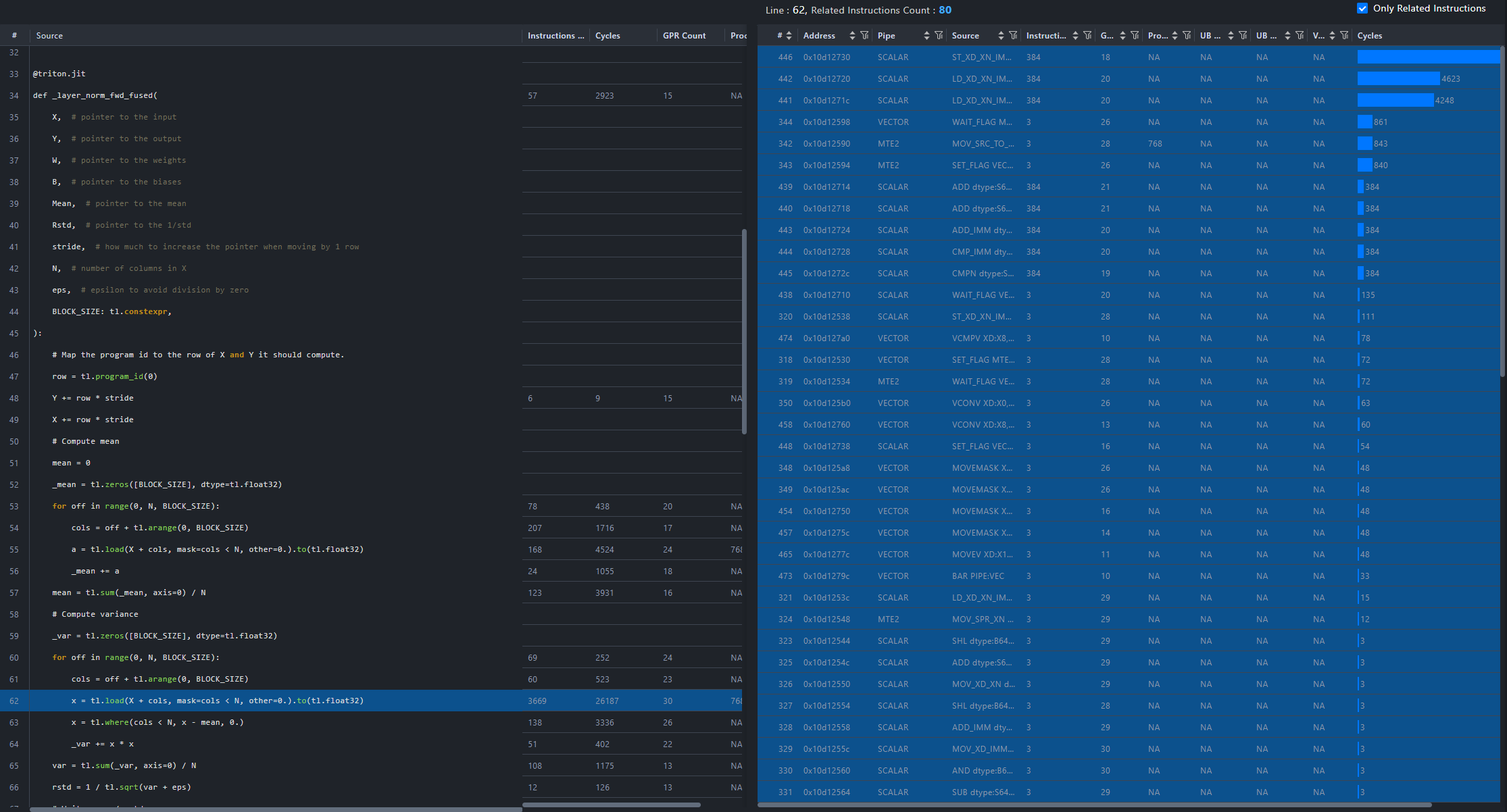Open the Instructi... column filter funnel
The height and width of the screenshot is (812, 1507).
point(1087,36)
